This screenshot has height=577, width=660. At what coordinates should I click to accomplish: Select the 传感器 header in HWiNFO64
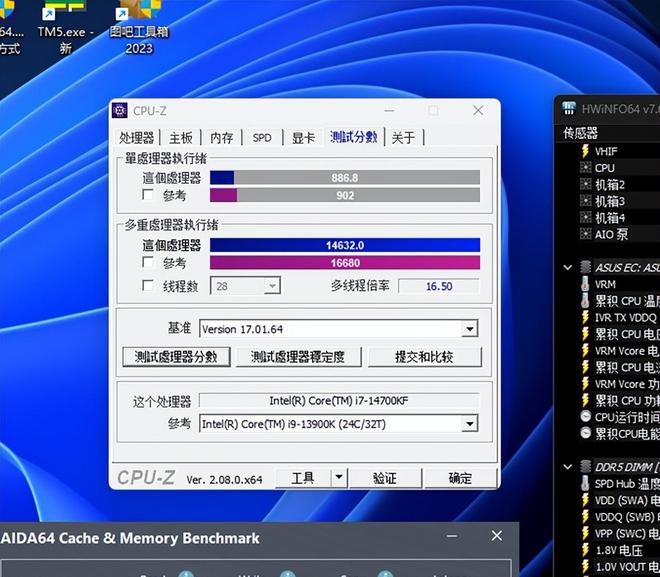(x=580, y=133)
